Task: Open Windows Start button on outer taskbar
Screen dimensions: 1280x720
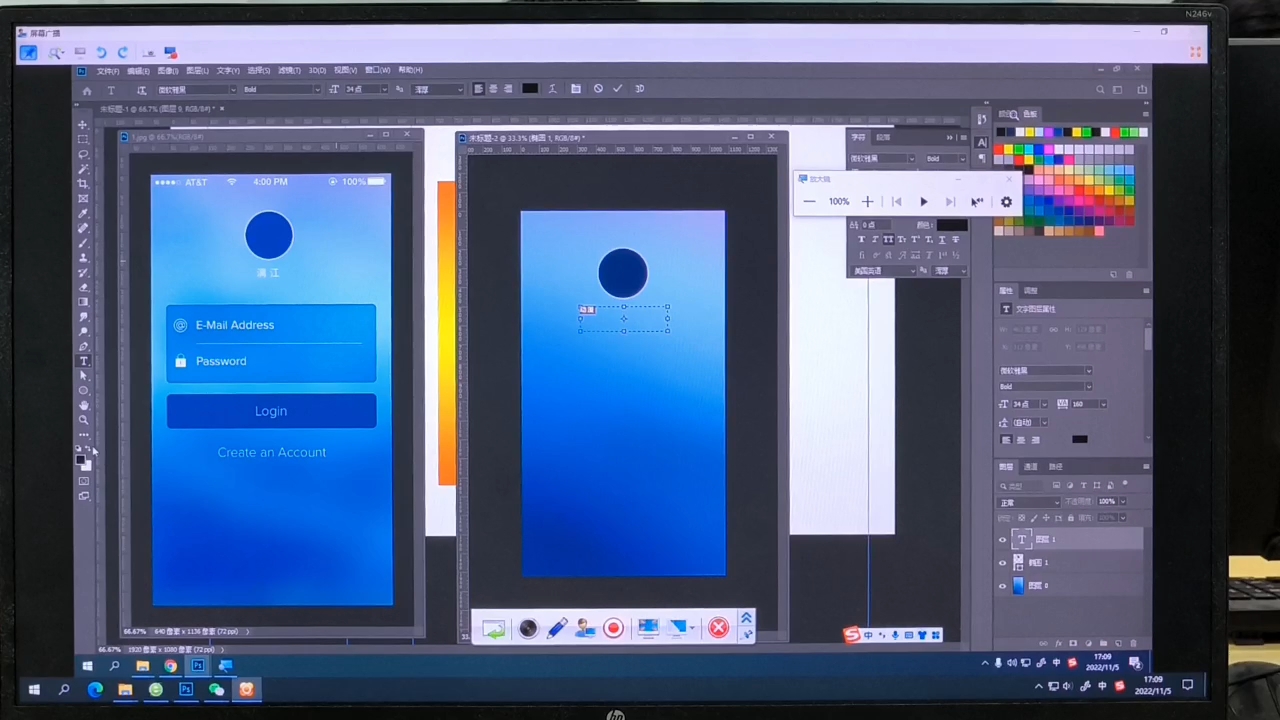Action: pos(34,689)
